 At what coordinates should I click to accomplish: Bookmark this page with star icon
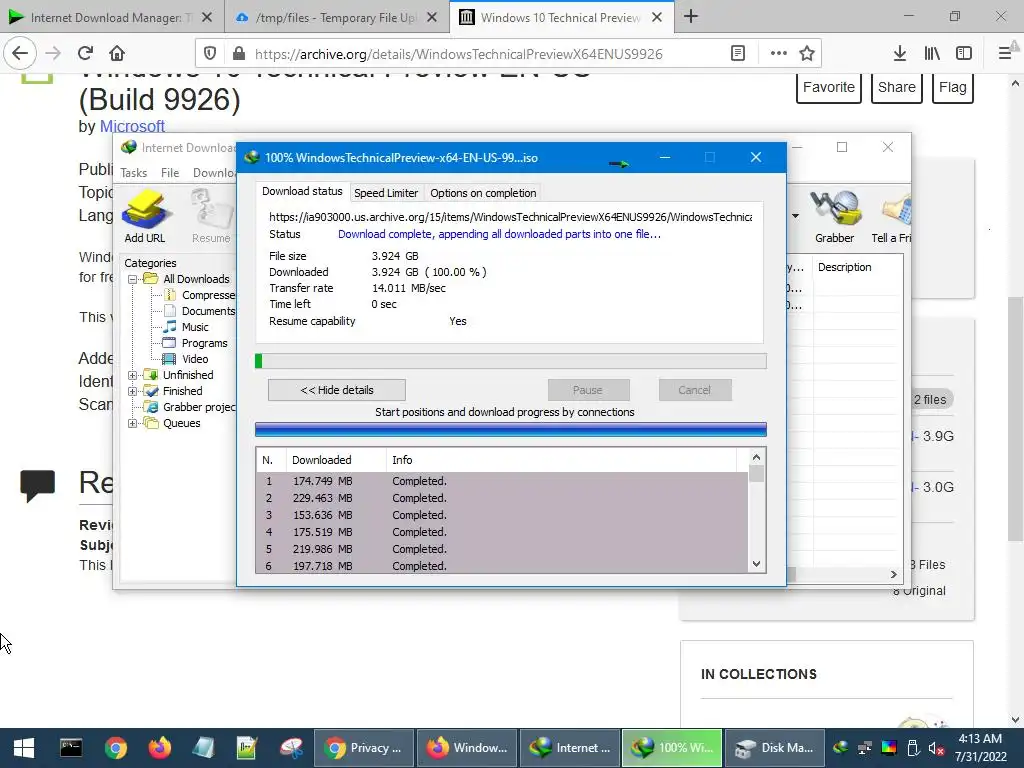pos(807,54)
